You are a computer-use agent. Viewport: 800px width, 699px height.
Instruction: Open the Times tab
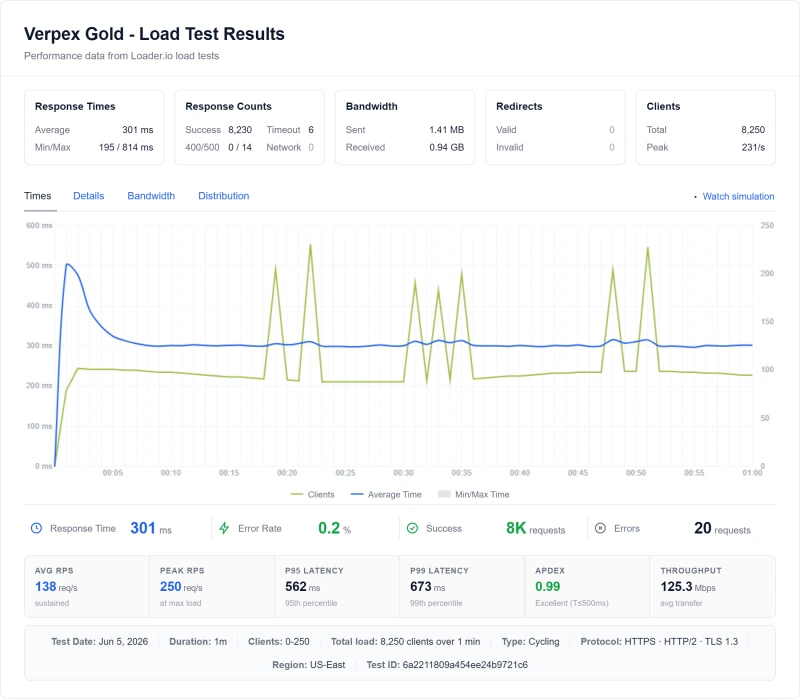38,196
